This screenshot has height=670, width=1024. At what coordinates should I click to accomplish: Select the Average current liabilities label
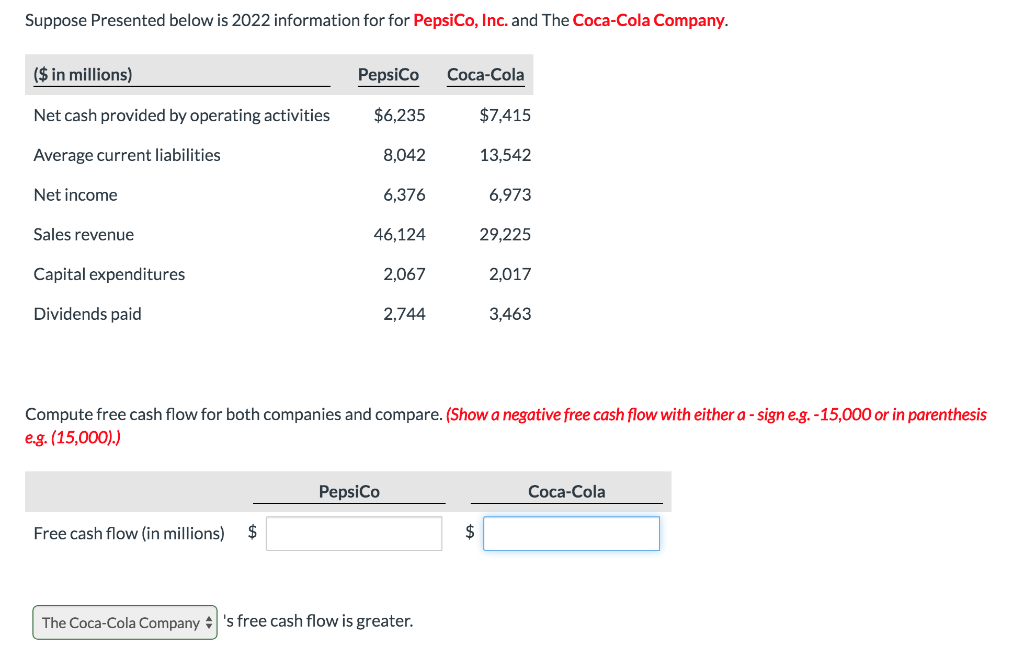click(126, 155)
